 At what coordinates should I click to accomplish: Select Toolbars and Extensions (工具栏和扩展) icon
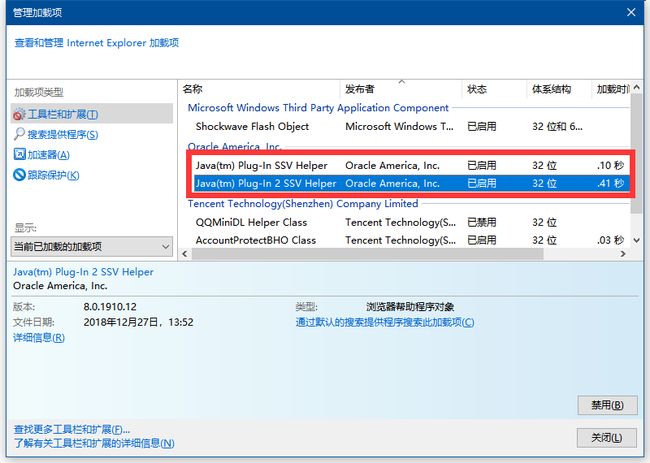pos(19,114)
